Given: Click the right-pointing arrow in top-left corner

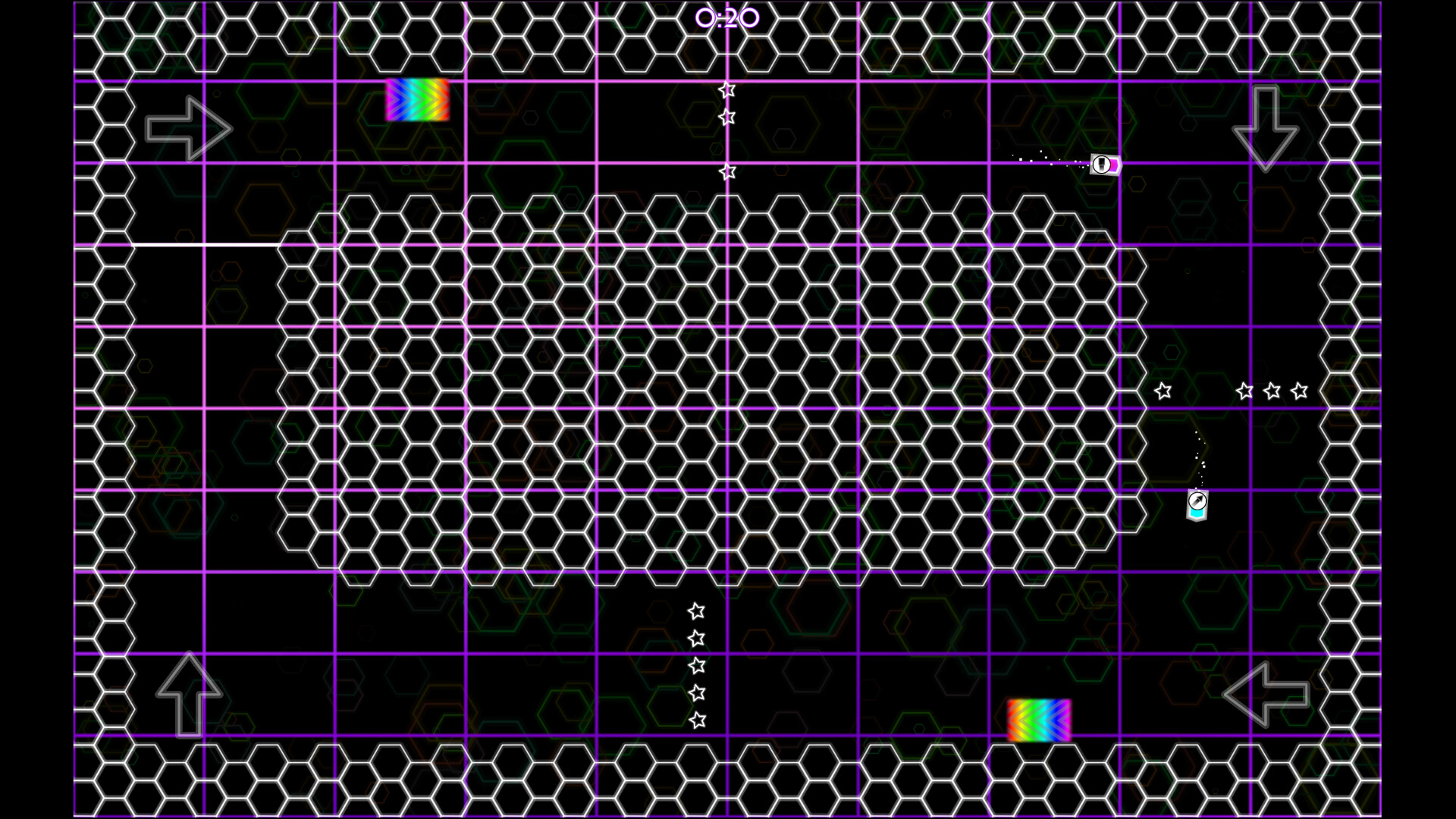Looking at the screenshot, I should click(188, 128).
